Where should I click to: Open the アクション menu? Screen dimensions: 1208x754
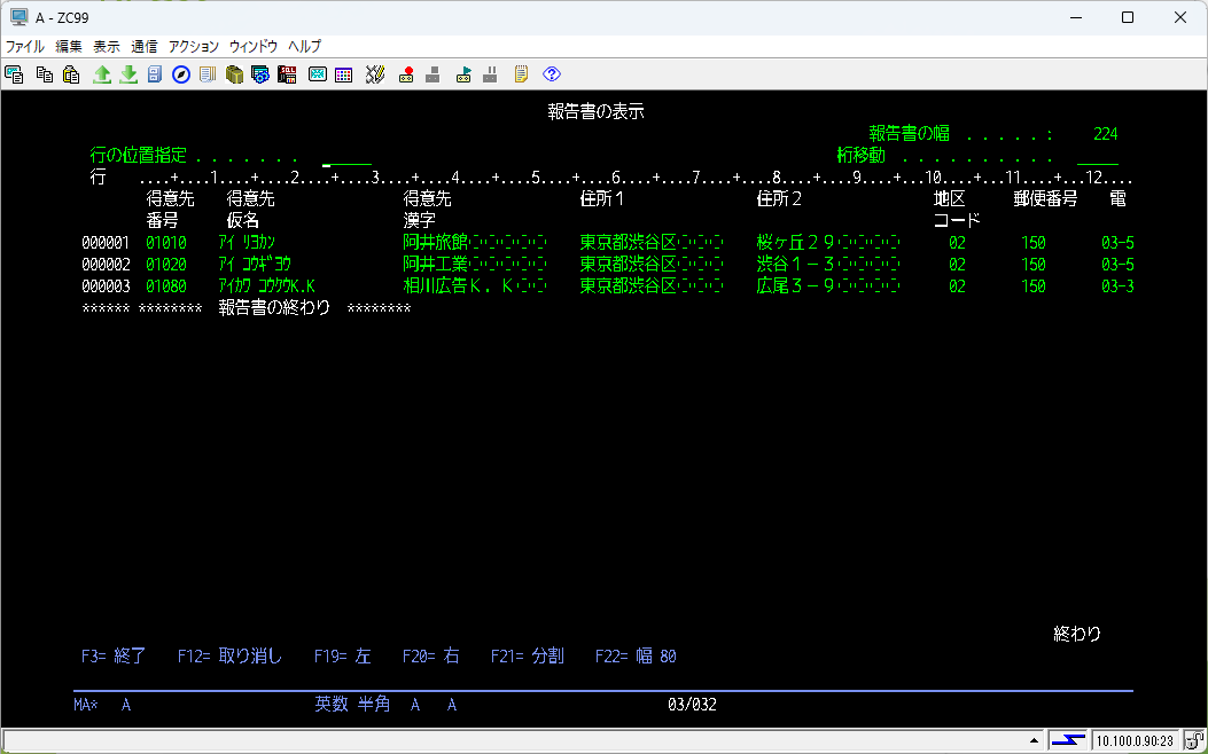(194, 46)
